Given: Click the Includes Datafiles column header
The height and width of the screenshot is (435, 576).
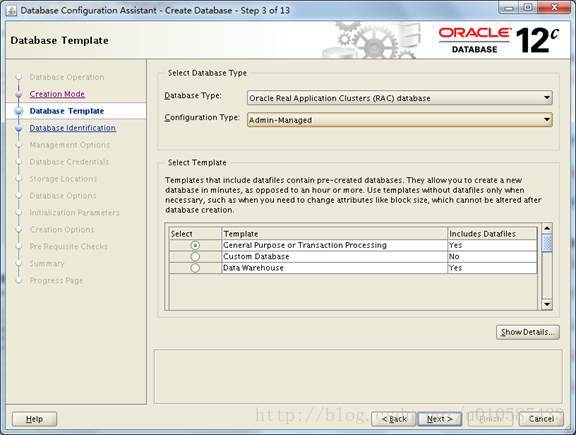Looking at the screenshot, I should 492,234.
